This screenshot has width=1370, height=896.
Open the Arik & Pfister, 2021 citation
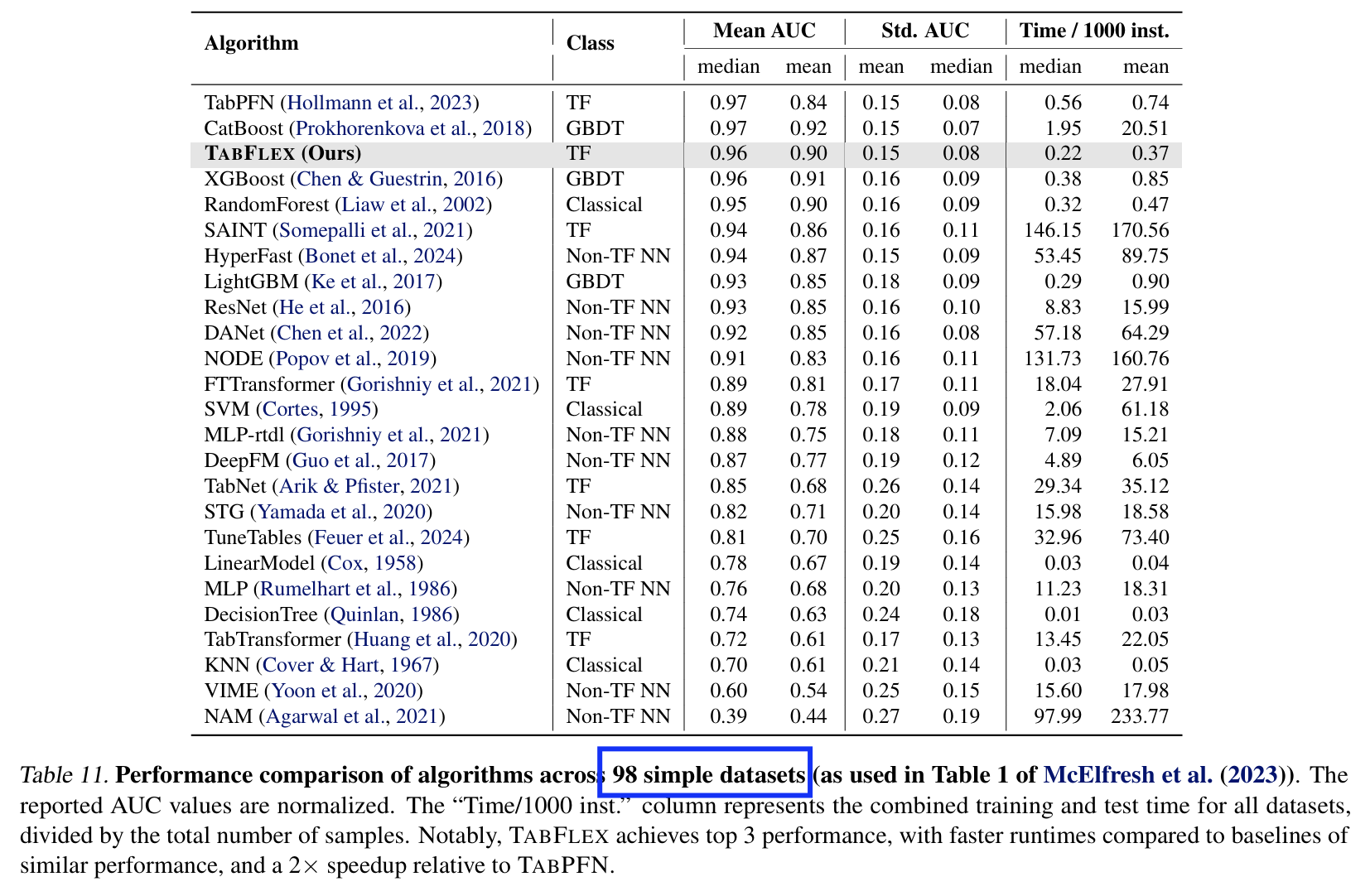(x=366, y=486)
